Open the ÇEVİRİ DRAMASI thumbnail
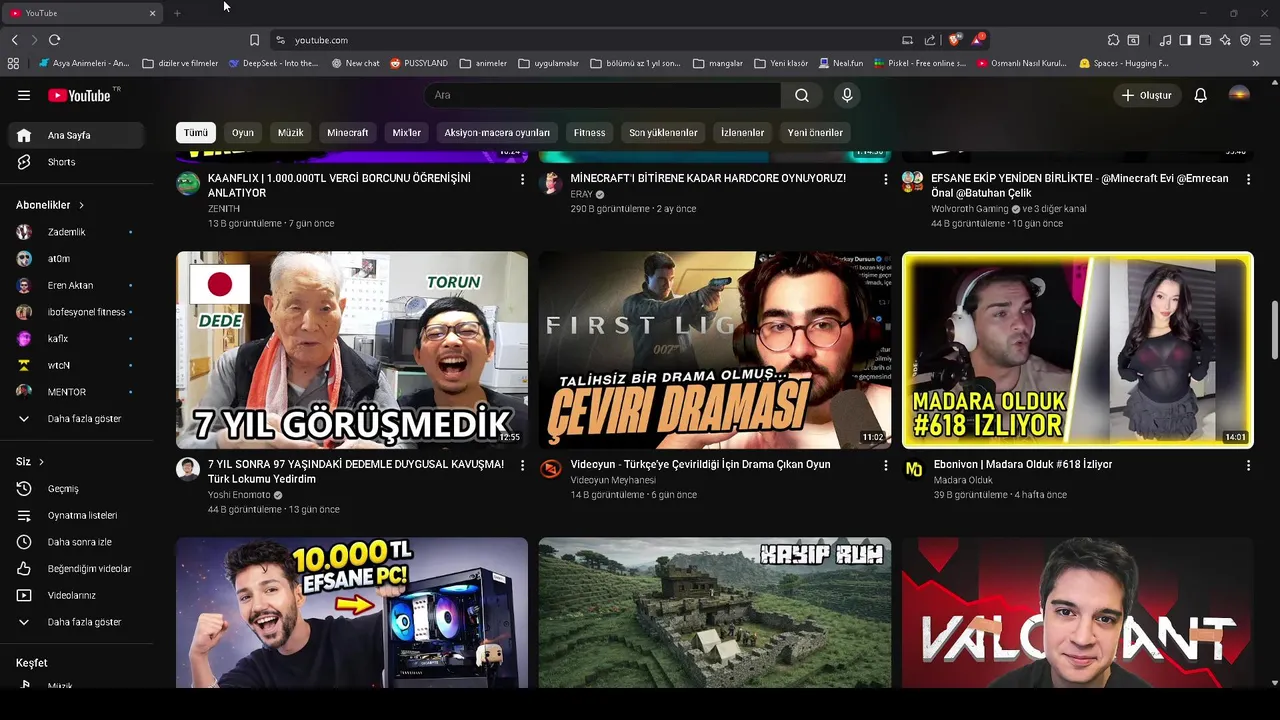This screenshot has width=1280, height=720. pos(715,350)
